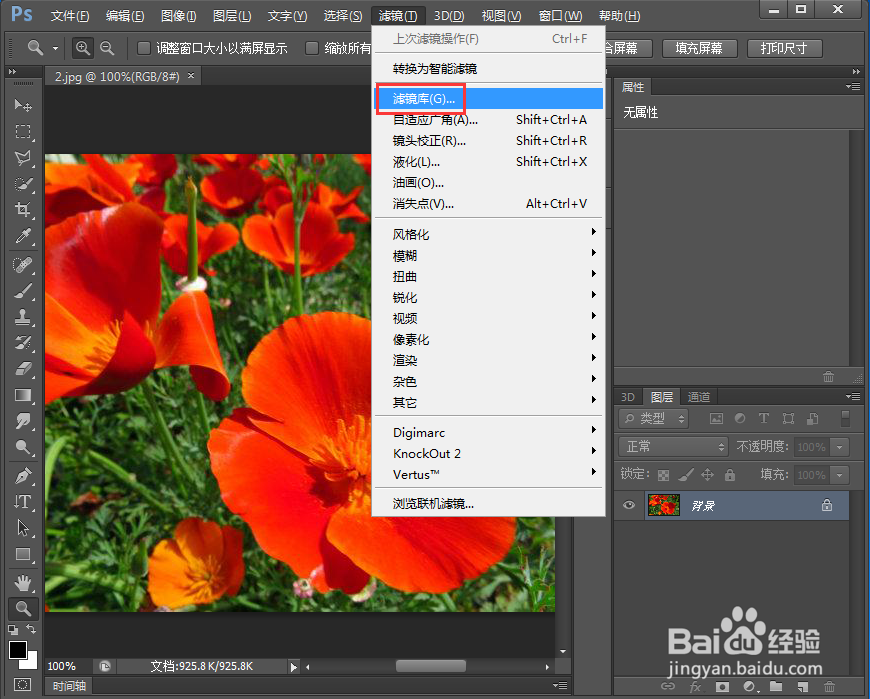
Task: Select the Brush tool
Action: 23,291
